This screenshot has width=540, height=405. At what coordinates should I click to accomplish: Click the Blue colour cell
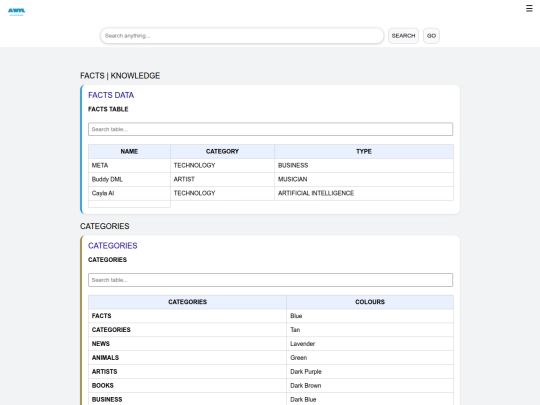370,316
